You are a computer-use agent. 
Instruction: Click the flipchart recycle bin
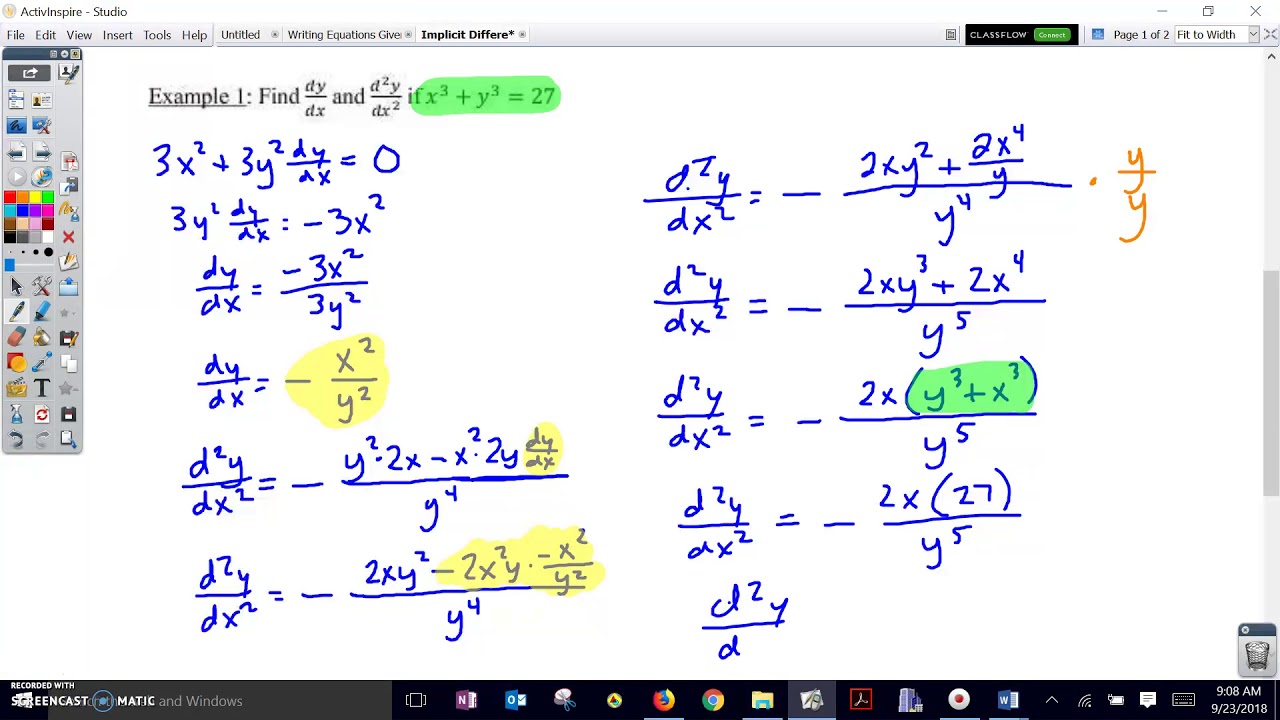pos(1257,654)
